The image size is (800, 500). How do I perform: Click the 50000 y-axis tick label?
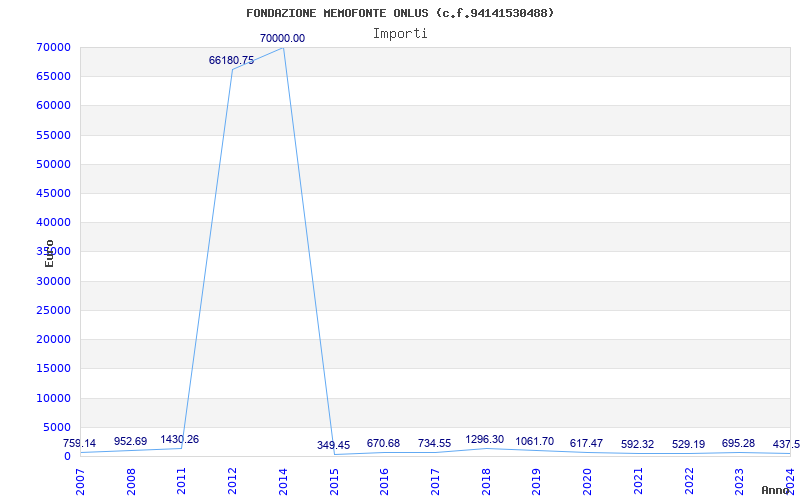53,164
